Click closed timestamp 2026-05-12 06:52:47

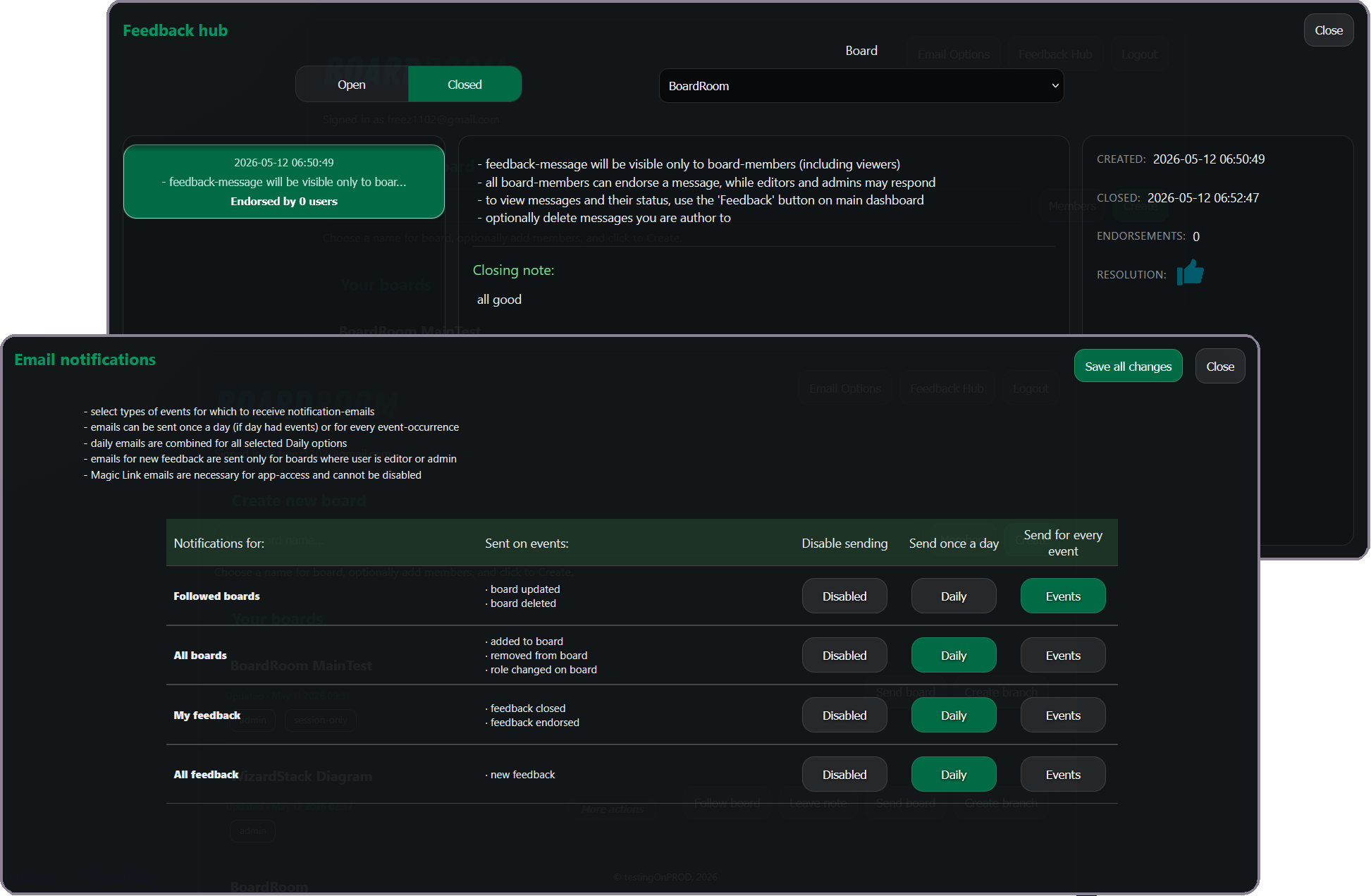(x=1203, y=198)
